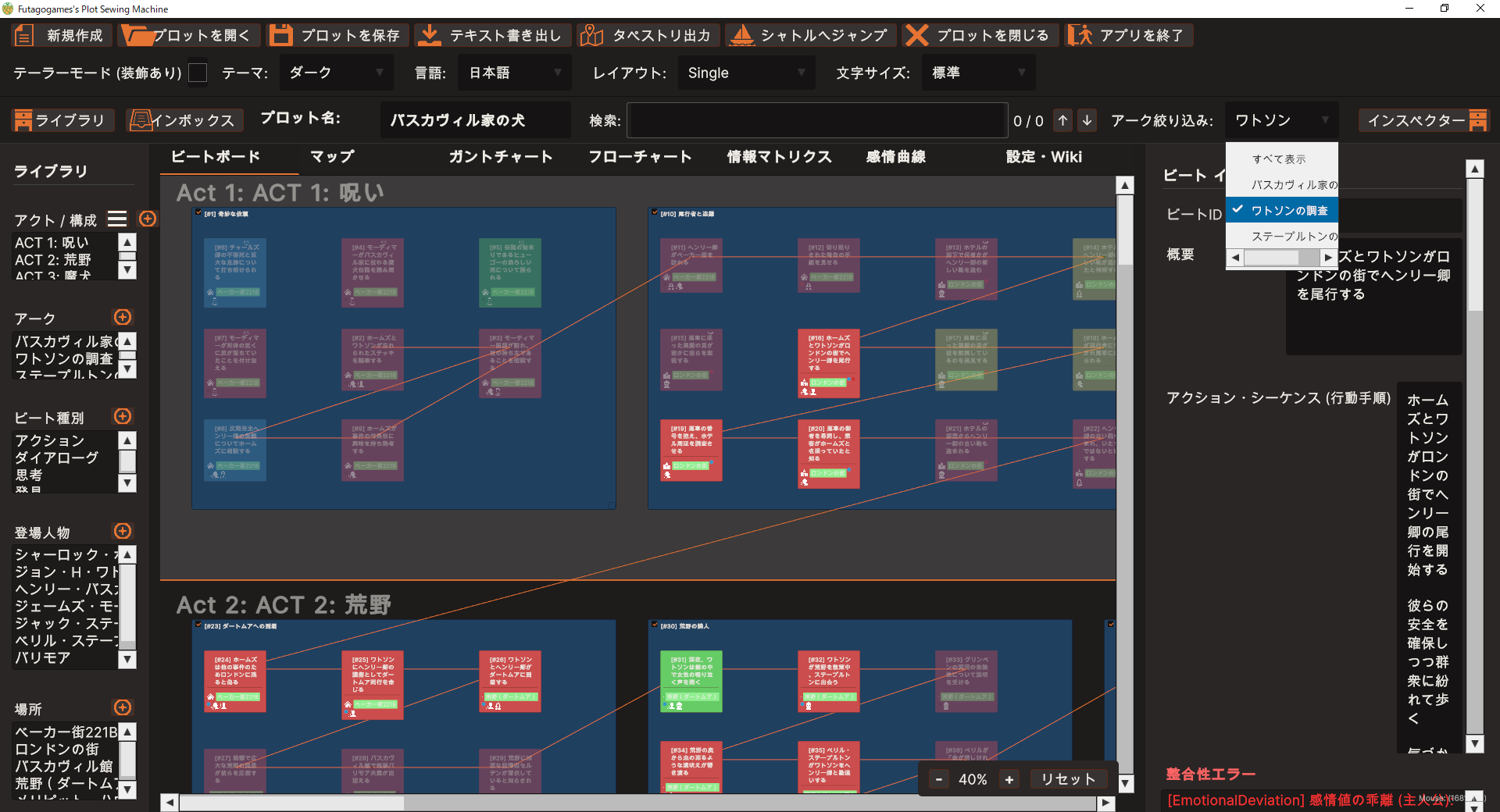1500x812 pixels.
Task: Choose the checked ワトソンの調査 filter option
Action: click(x=1282, y=210)
